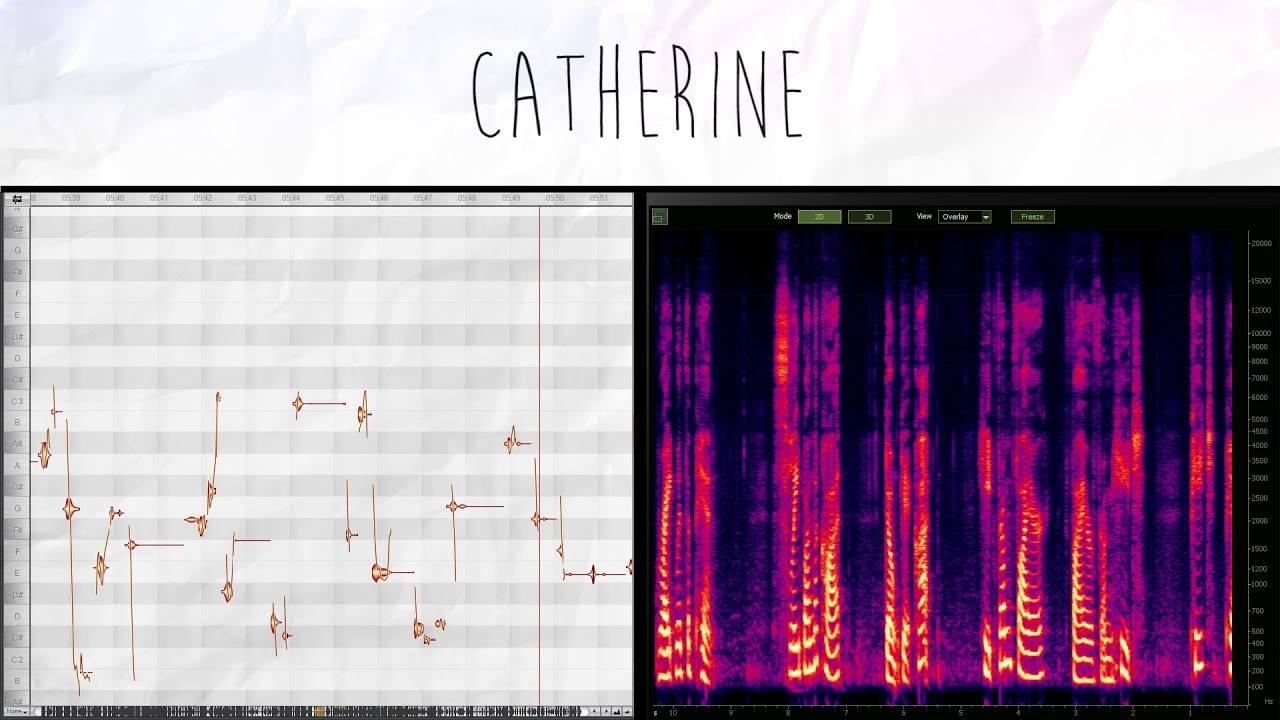Click the View label
The height and width of the screenshot is (720, 1280).
click(924, 217)
